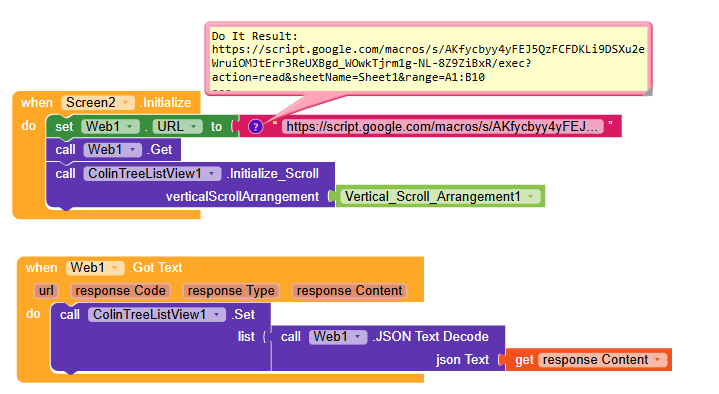The image size is (719, 394).
Task: Click the purple question mark comment icon
Action: click(255, 127)
